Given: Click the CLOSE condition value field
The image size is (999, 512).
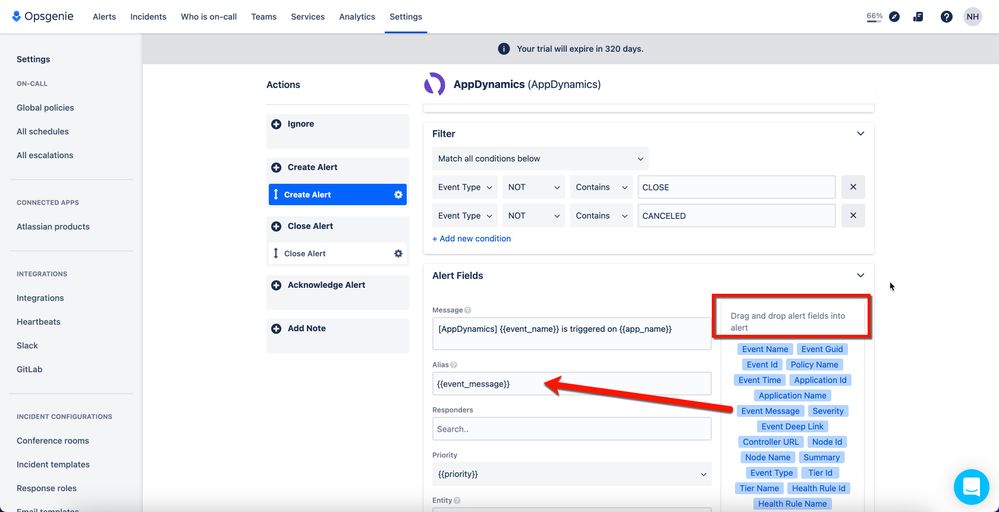Looking at the screenshot, I should tap(737, 187).
